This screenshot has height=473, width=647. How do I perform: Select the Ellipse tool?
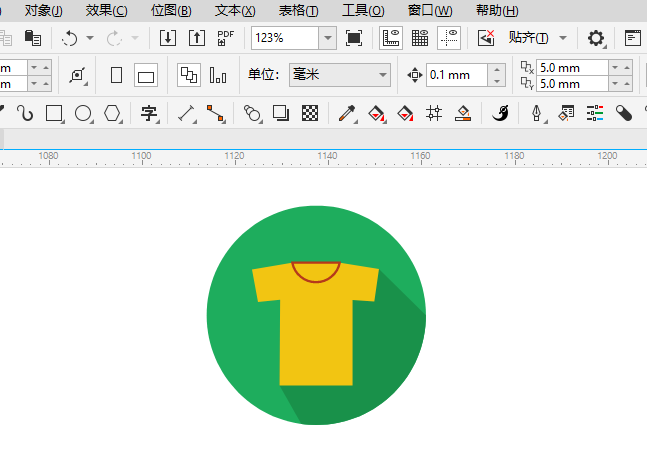click(x=83, y=113)
